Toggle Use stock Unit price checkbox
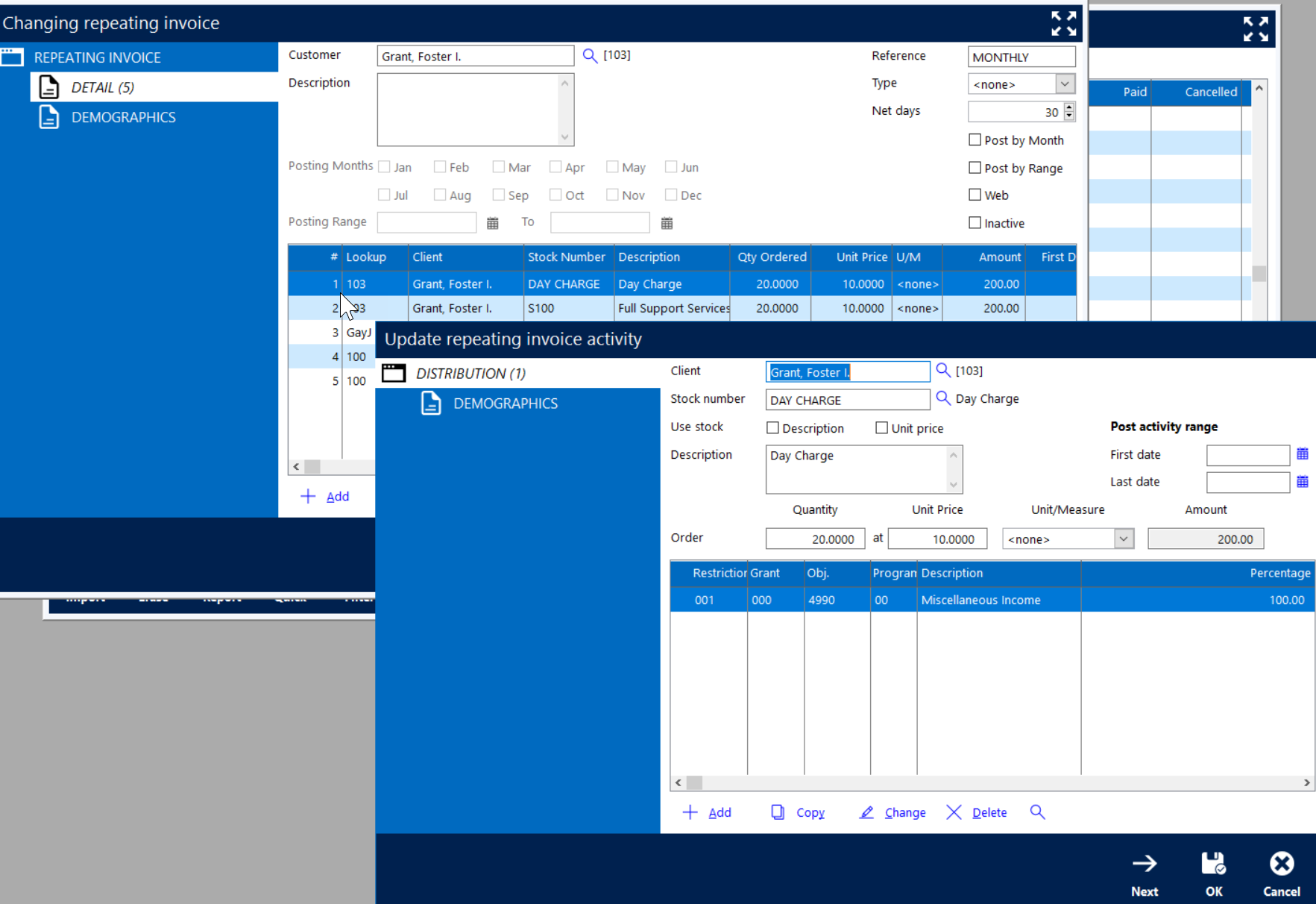Viewport: 1316px width, 904px height. pos(881,428)
